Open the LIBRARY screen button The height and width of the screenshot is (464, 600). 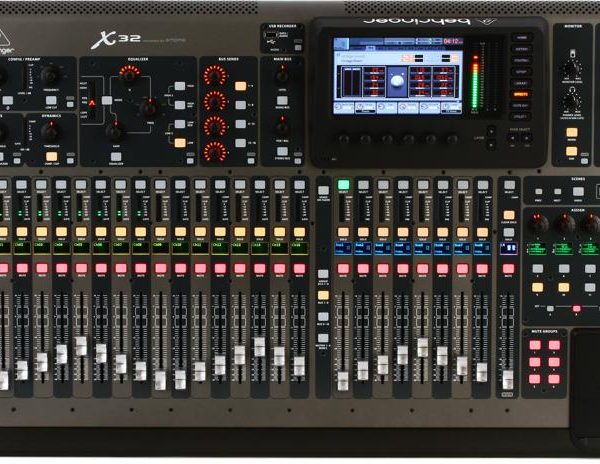click(x=520, y=83)
